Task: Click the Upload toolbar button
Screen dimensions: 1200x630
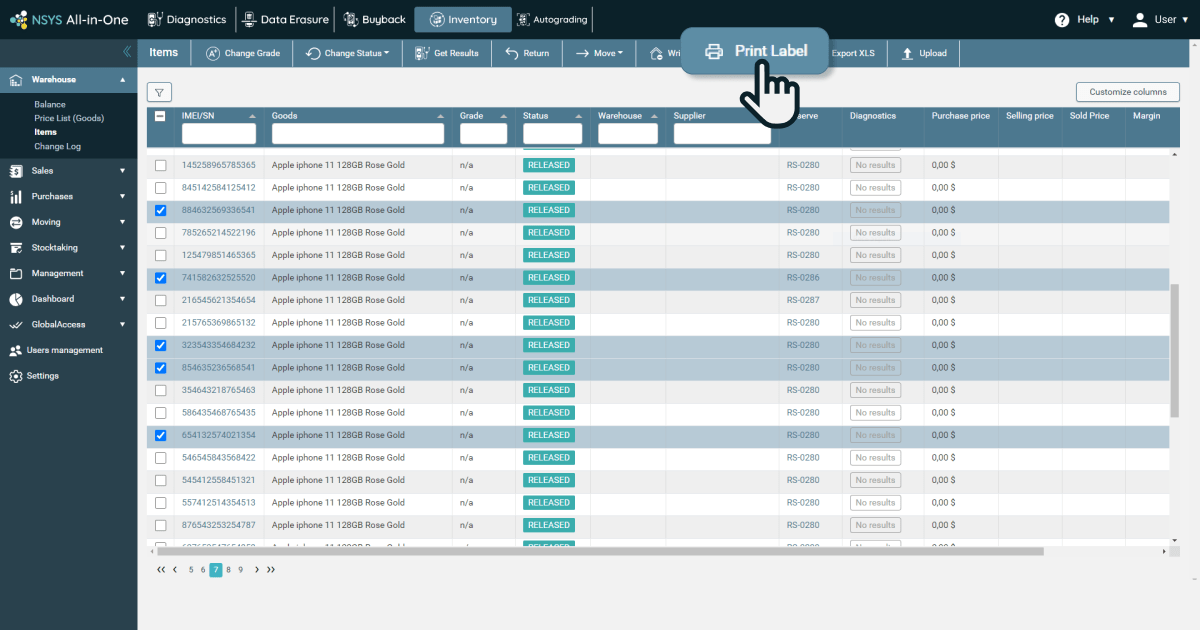Action: (924, 53)
